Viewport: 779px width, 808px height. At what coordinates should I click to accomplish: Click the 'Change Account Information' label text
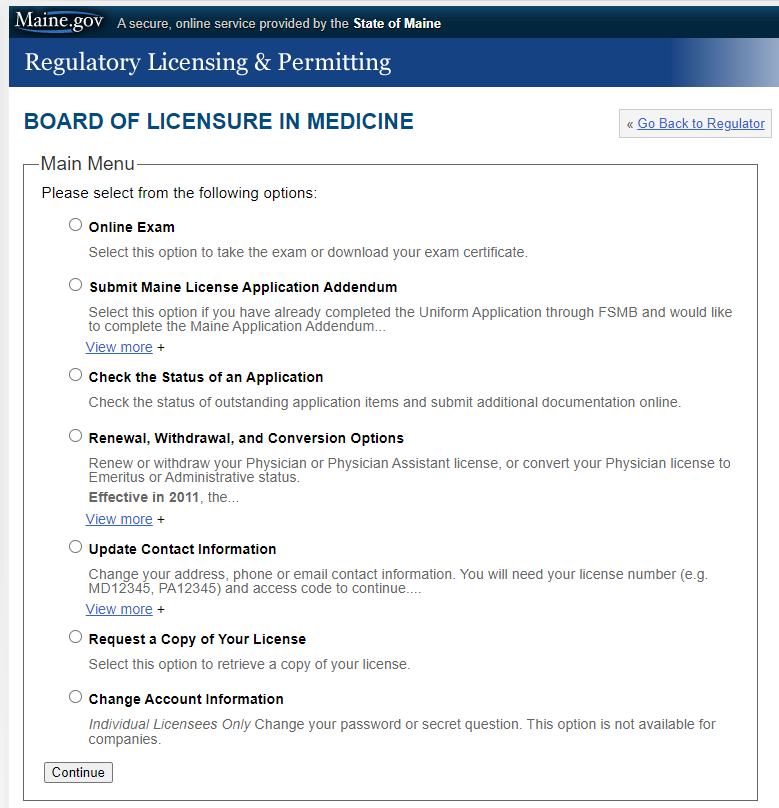(186, 699)
